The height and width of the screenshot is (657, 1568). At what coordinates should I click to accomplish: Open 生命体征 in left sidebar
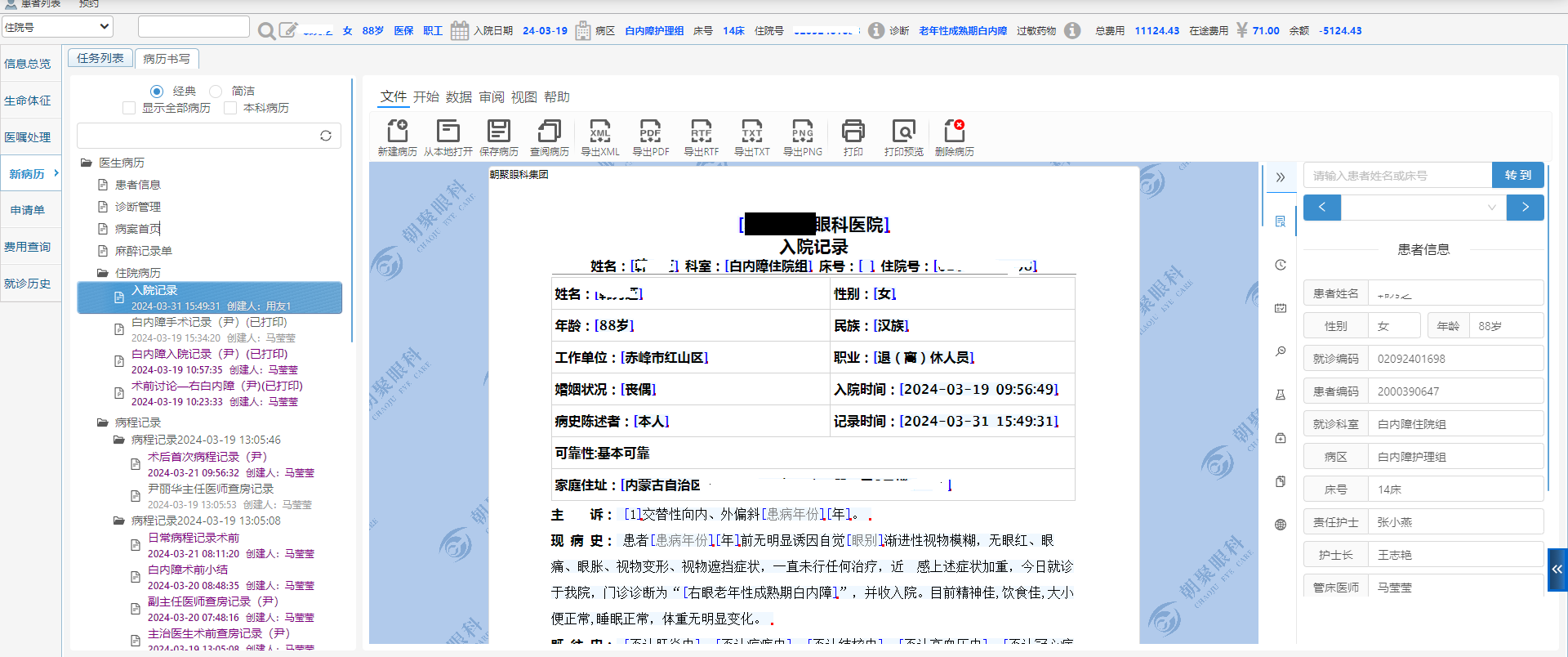pos(28,101)
